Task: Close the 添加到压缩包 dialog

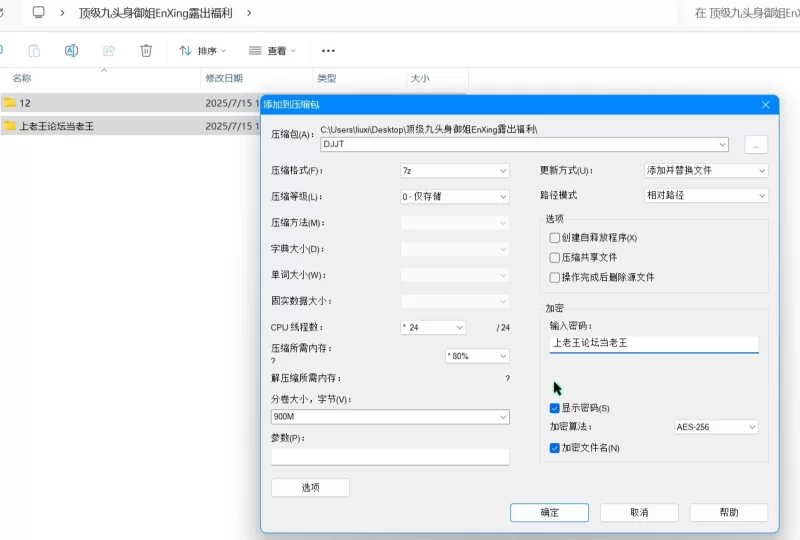Action: coord(766,105)
